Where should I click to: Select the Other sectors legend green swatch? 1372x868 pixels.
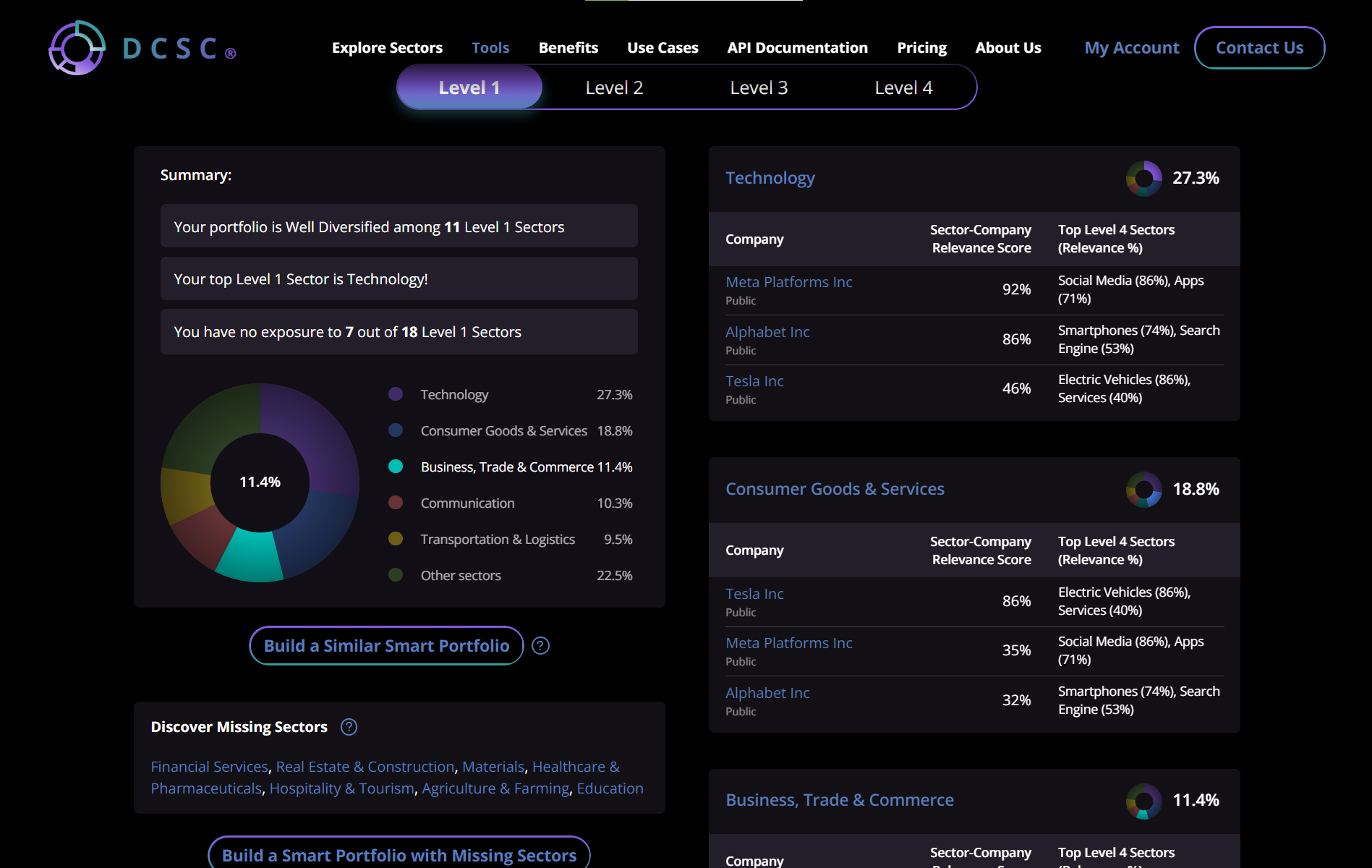click(396, 575)
